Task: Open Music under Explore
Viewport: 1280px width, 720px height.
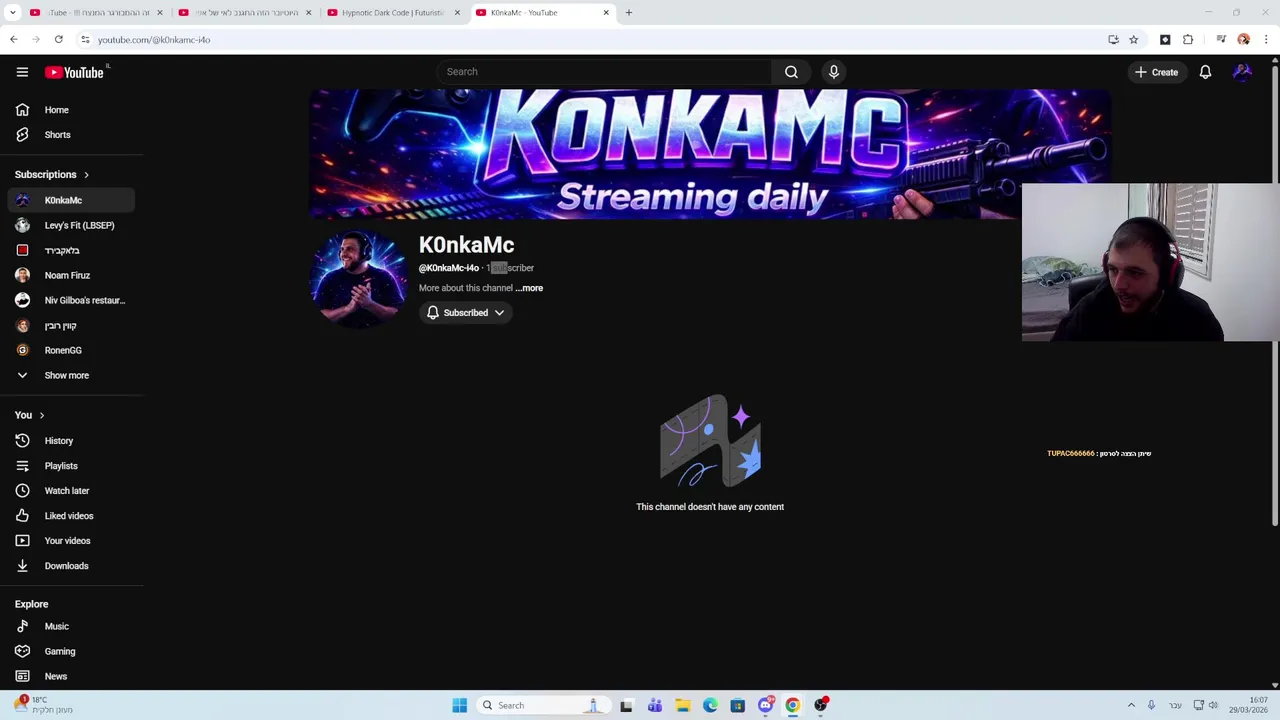Action: click(x=71, y=626)
